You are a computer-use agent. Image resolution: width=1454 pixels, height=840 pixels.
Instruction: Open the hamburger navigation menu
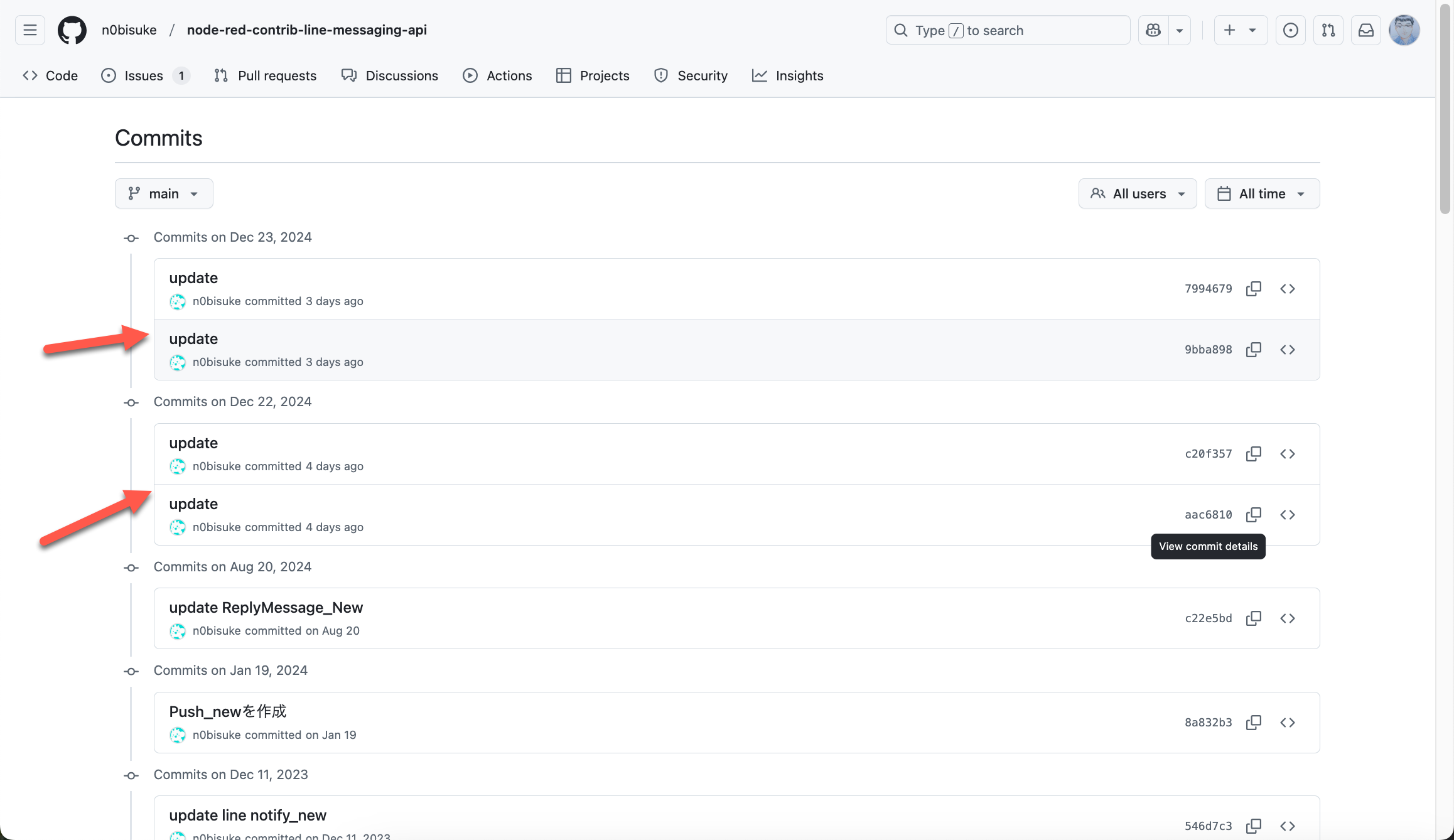pyautogui.click(x=30, y=30)
